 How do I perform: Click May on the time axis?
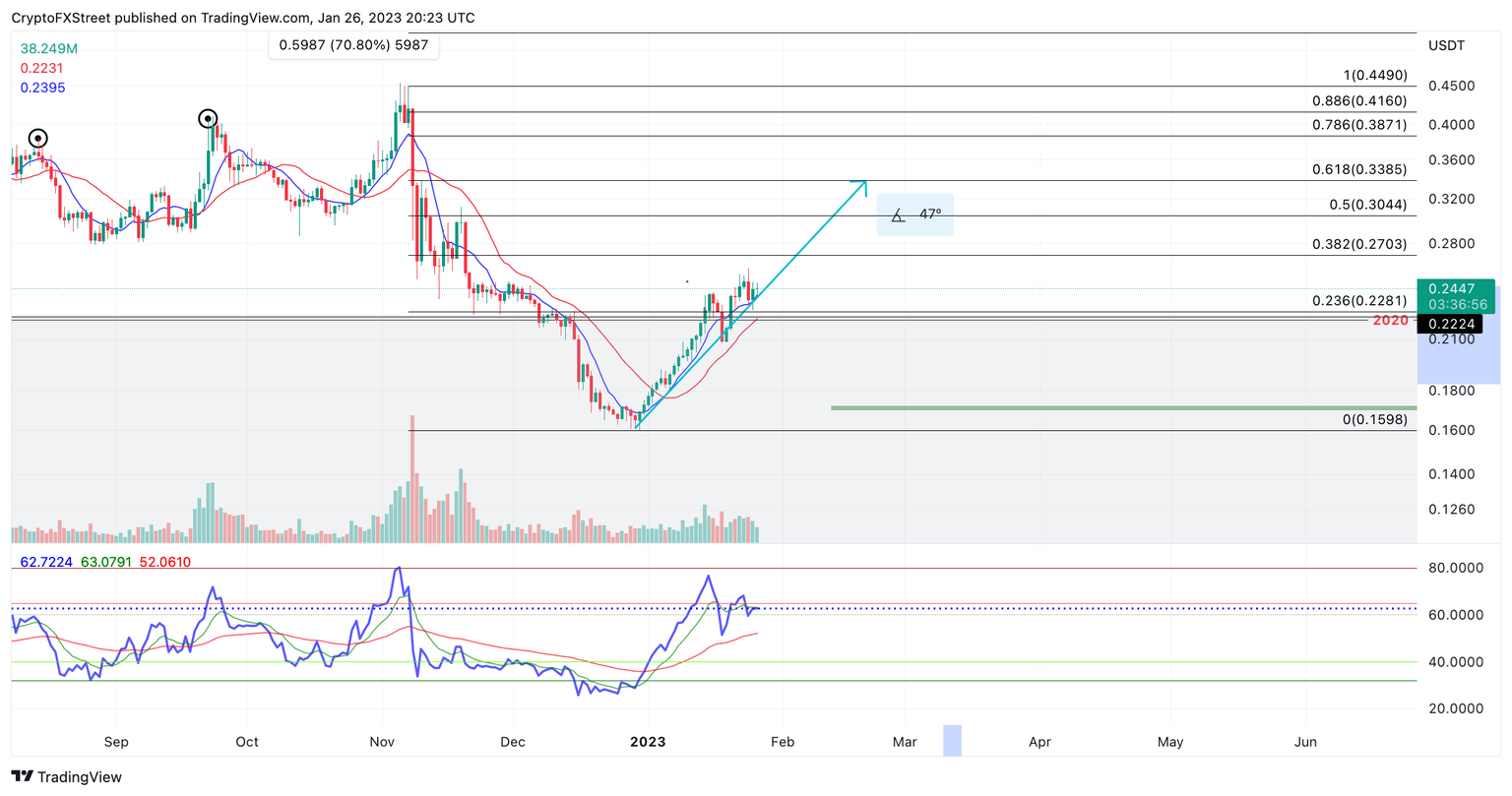(1170, 742)
